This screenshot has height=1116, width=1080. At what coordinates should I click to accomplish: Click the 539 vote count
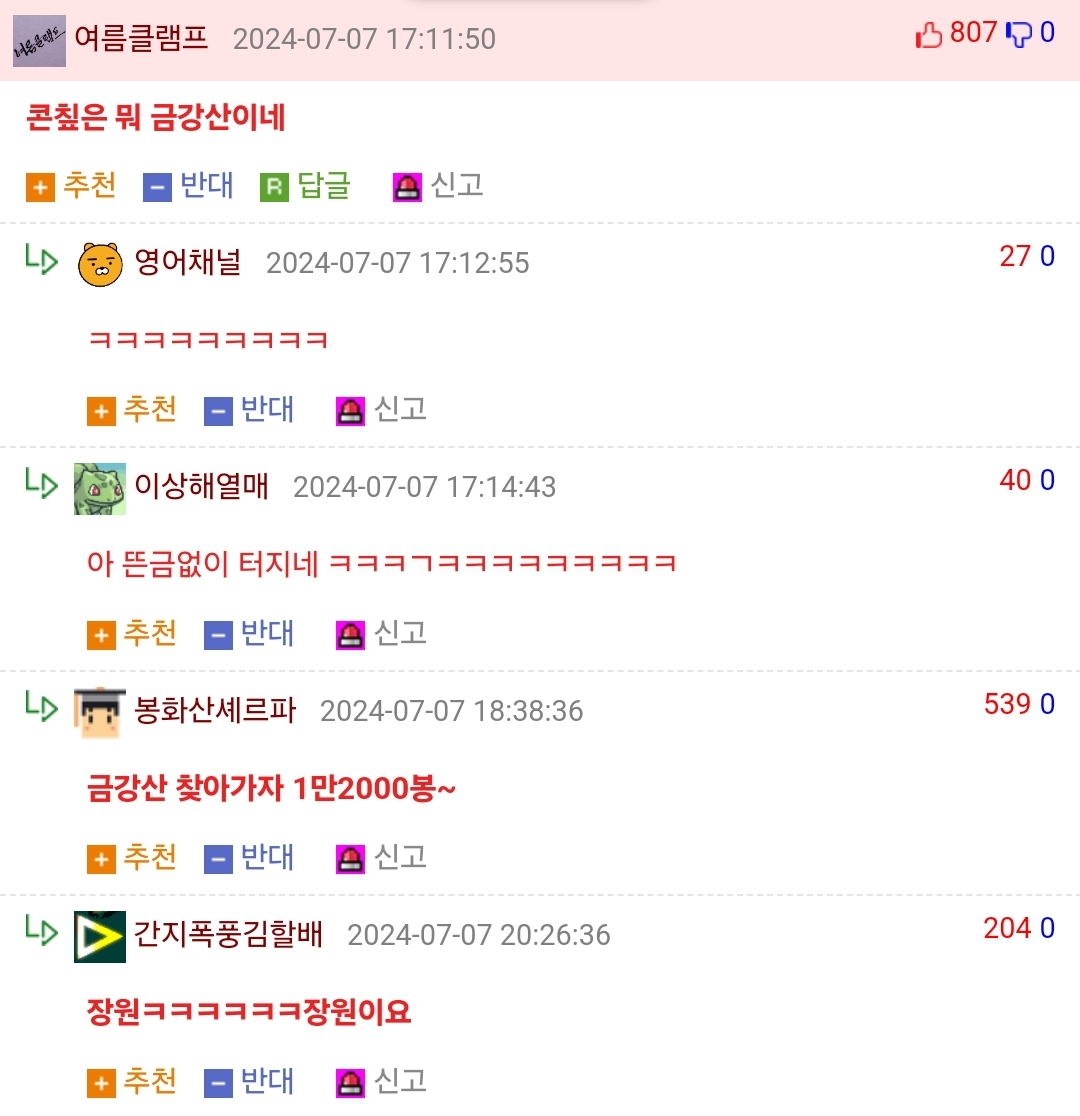(1007, 704)
